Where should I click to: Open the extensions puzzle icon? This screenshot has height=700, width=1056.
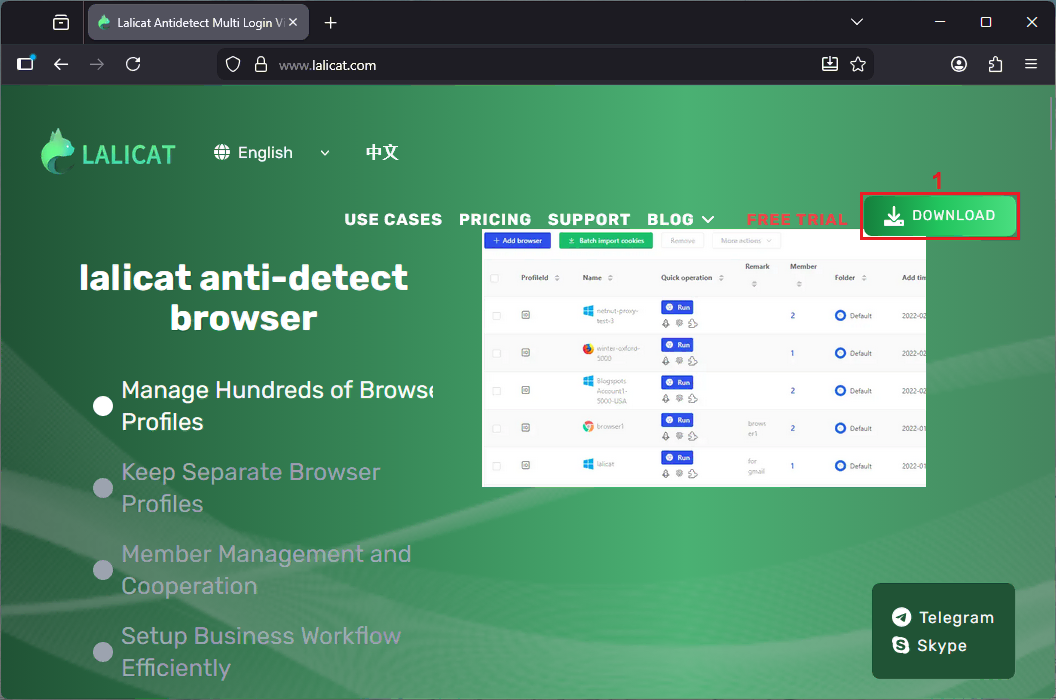[x=995, y=64]
